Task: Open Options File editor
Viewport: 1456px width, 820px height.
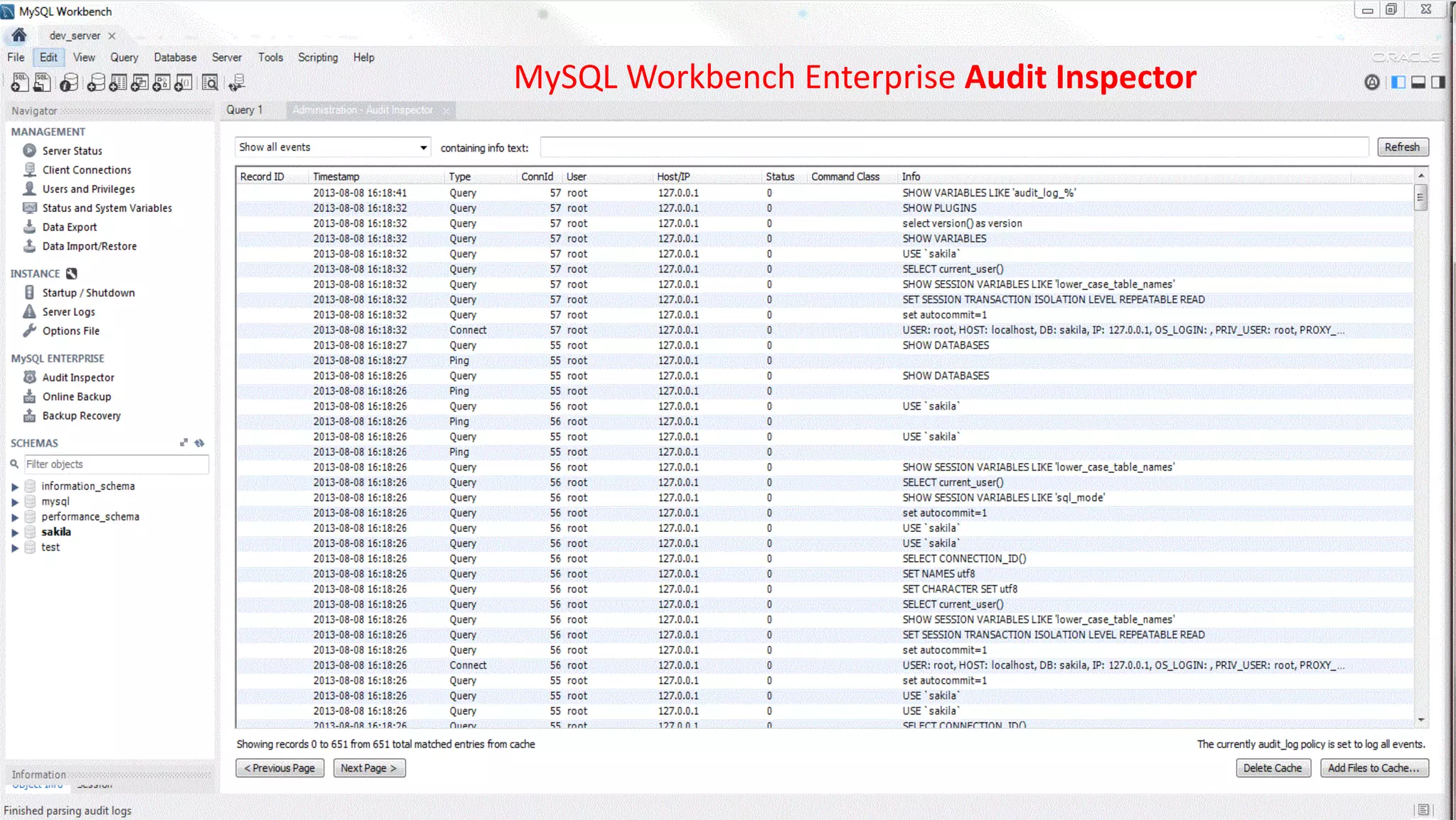Action: click(70, 331)
